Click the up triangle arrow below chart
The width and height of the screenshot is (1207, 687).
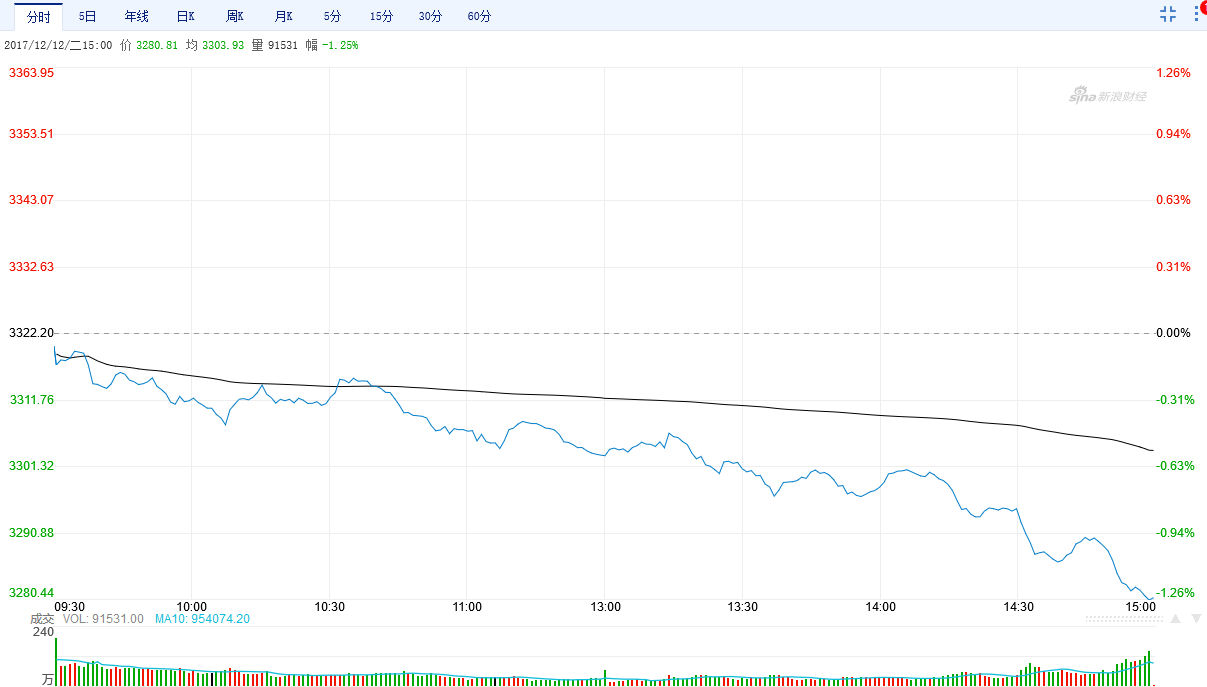click(1176, 620)
